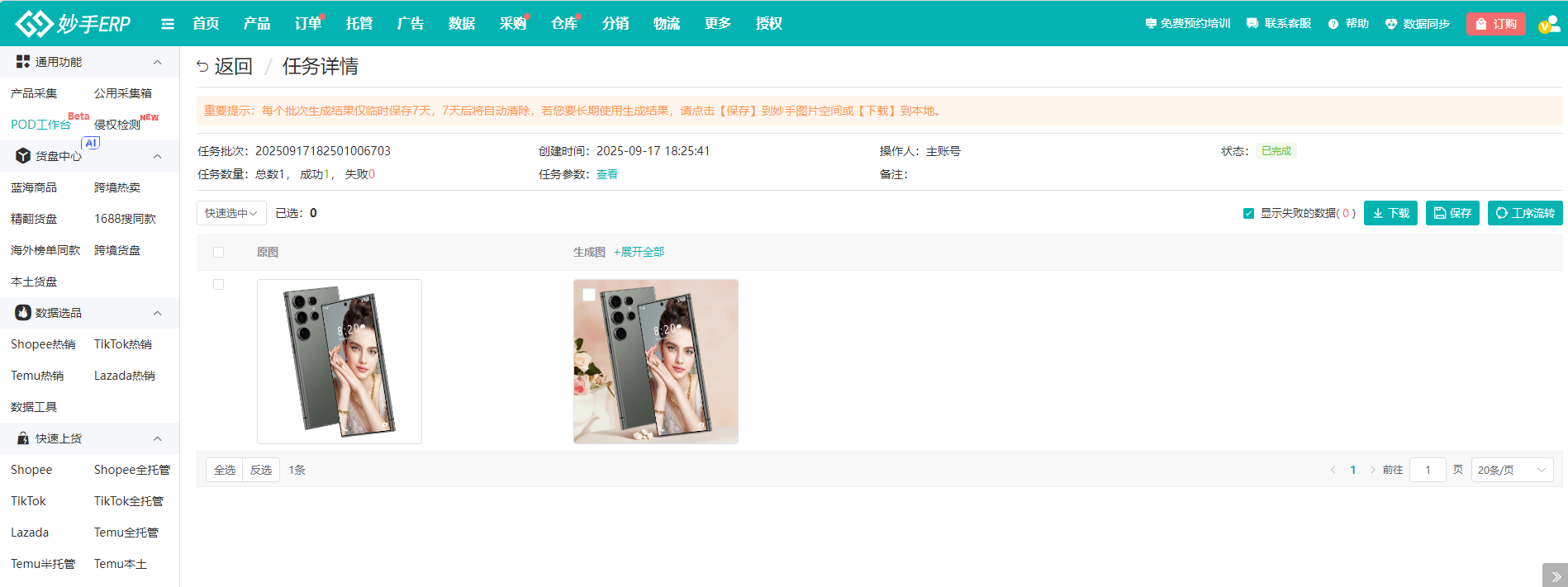Collapse the 快速上货 section chevron

click(157, 438)
